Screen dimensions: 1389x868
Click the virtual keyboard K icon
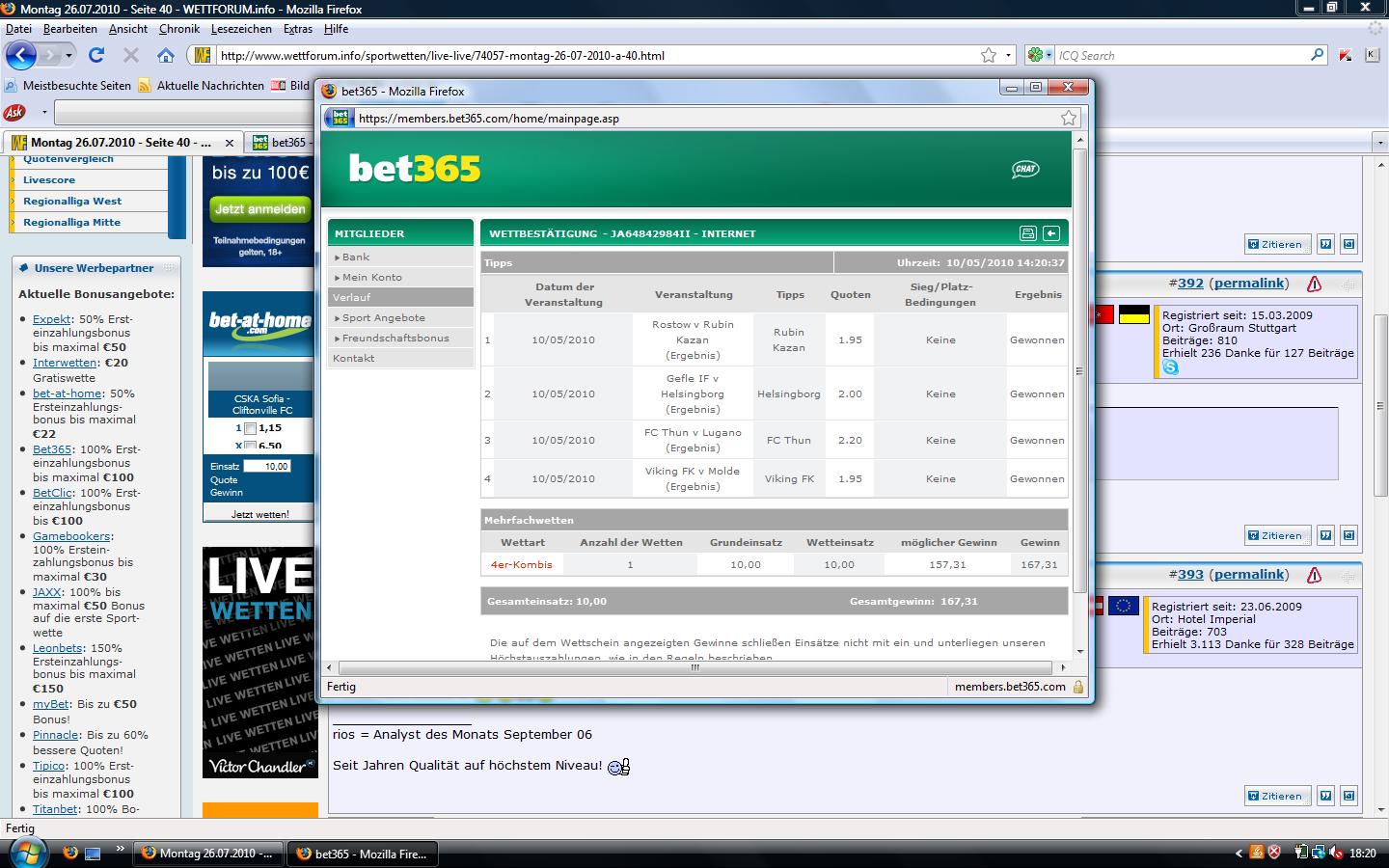coord(1372,55)
